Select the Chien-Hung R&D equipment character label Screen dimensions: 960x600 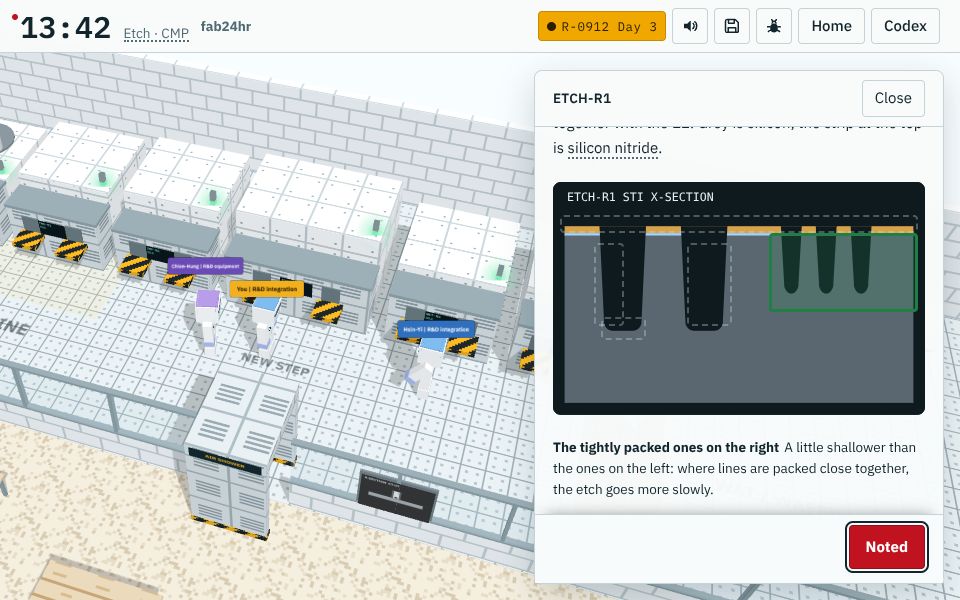tap(205, 266)
